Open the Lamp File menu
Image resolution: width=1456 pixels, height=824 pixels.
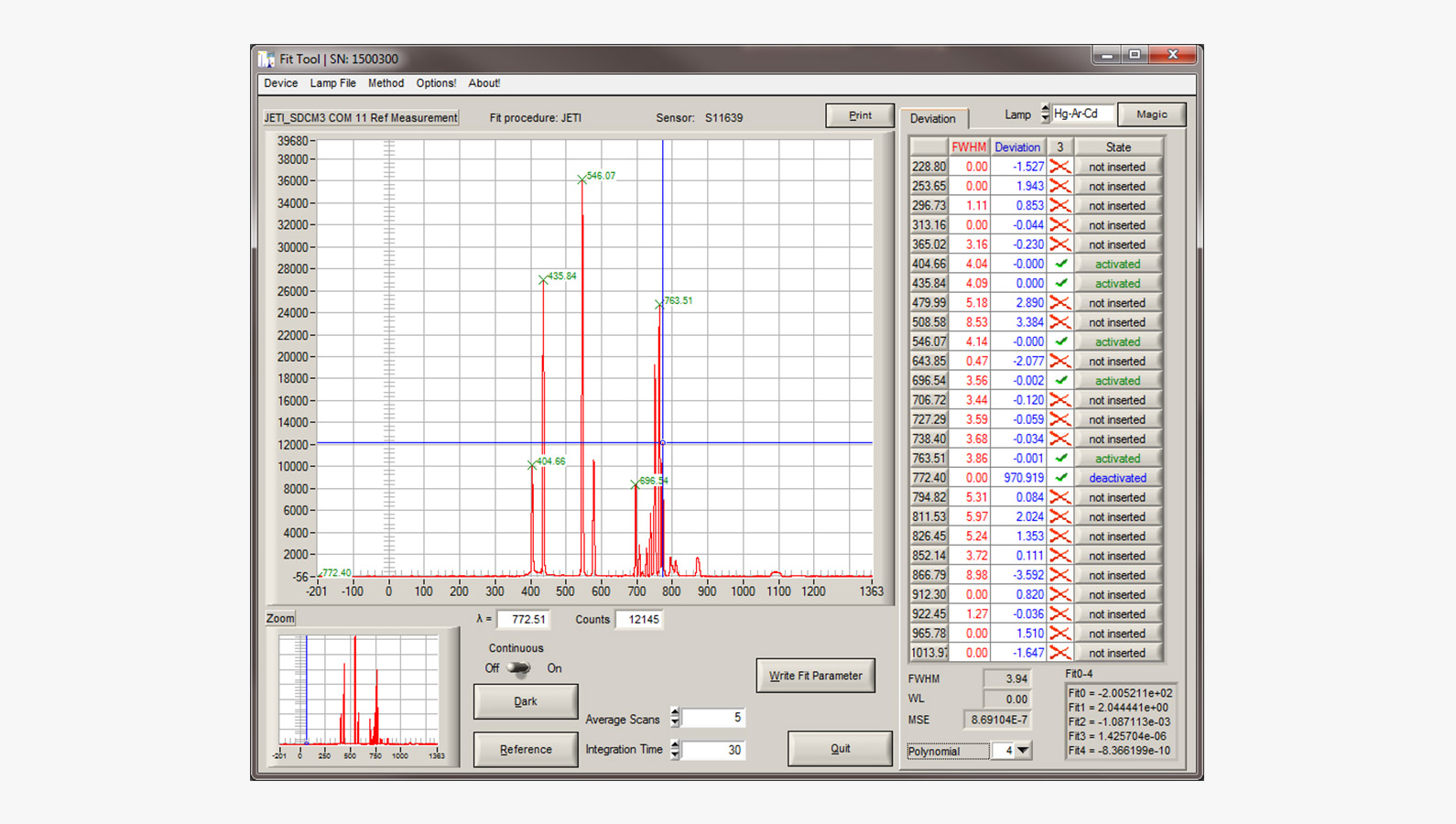coord(332,83)
